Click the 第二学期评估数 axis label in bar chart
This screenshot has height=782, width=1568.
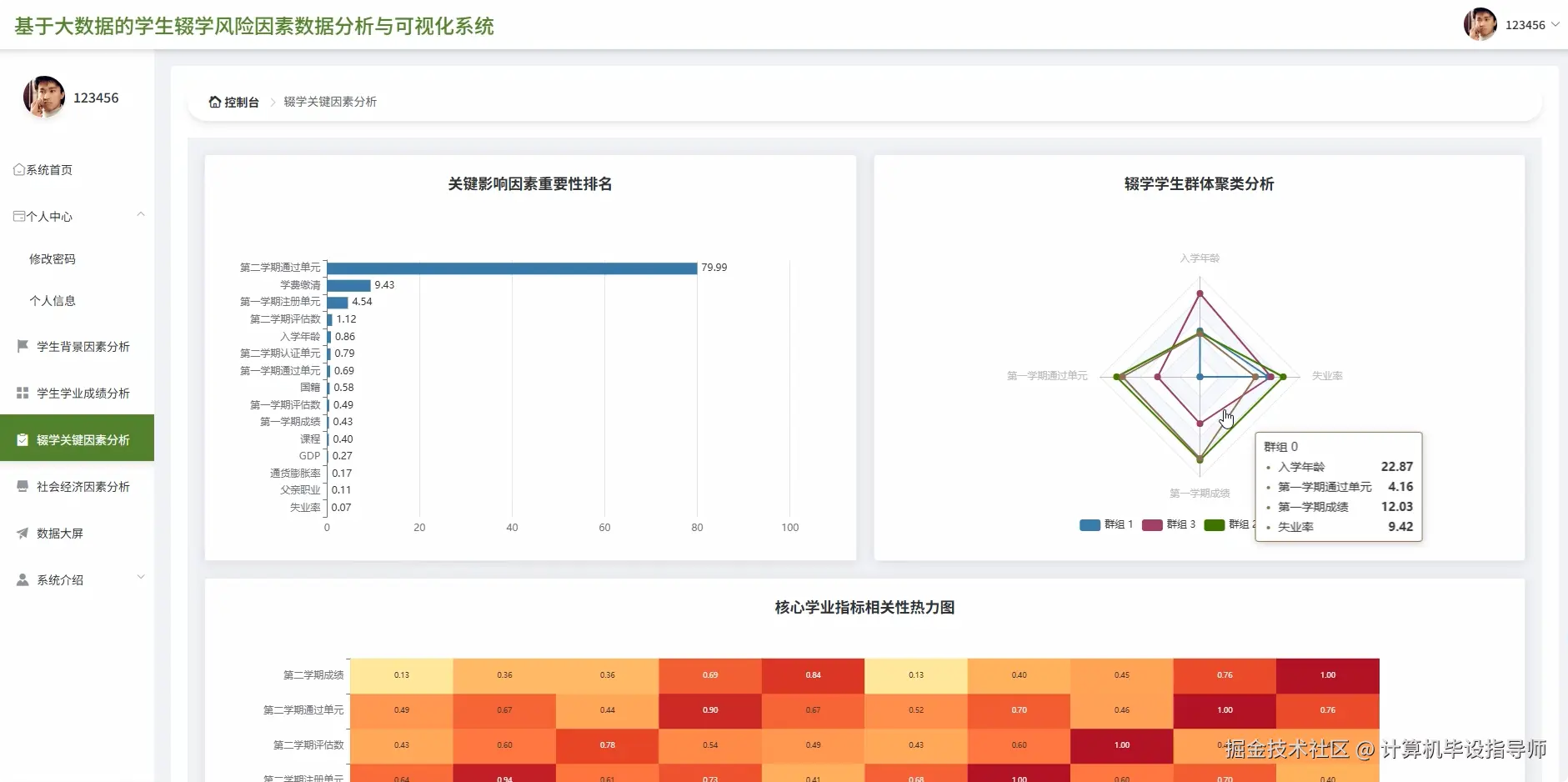(285, 319)
